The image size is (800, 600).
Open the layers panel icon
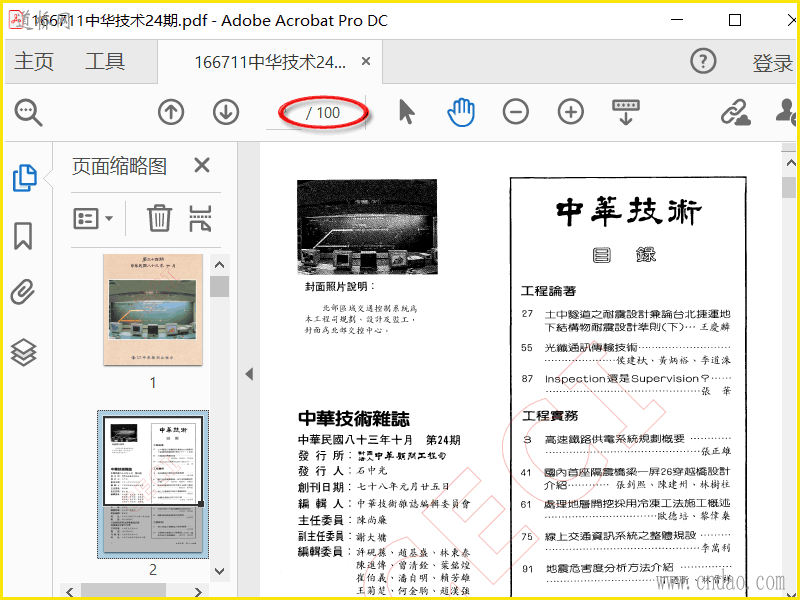[23, 352]
